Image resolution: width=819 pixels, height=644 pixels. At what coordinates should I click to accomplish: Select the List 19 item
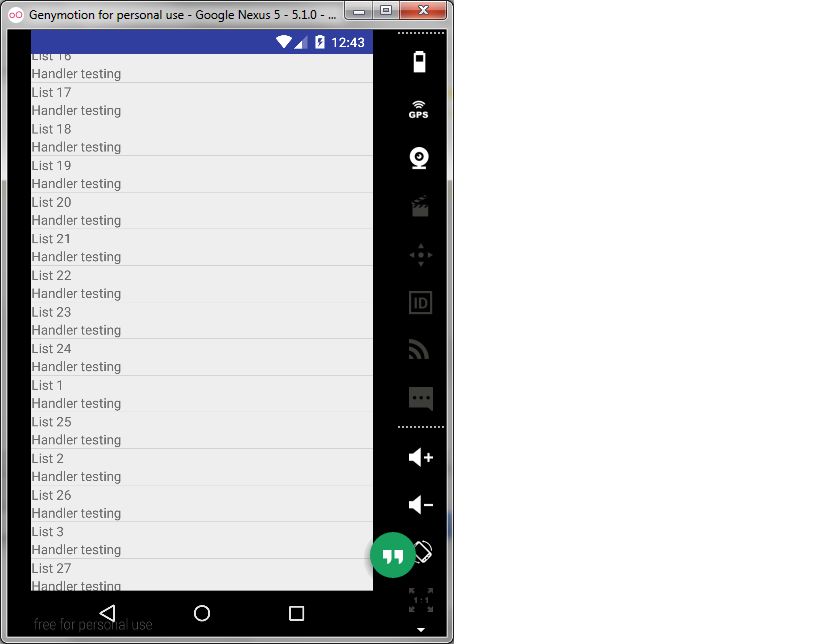click(202, 174)
